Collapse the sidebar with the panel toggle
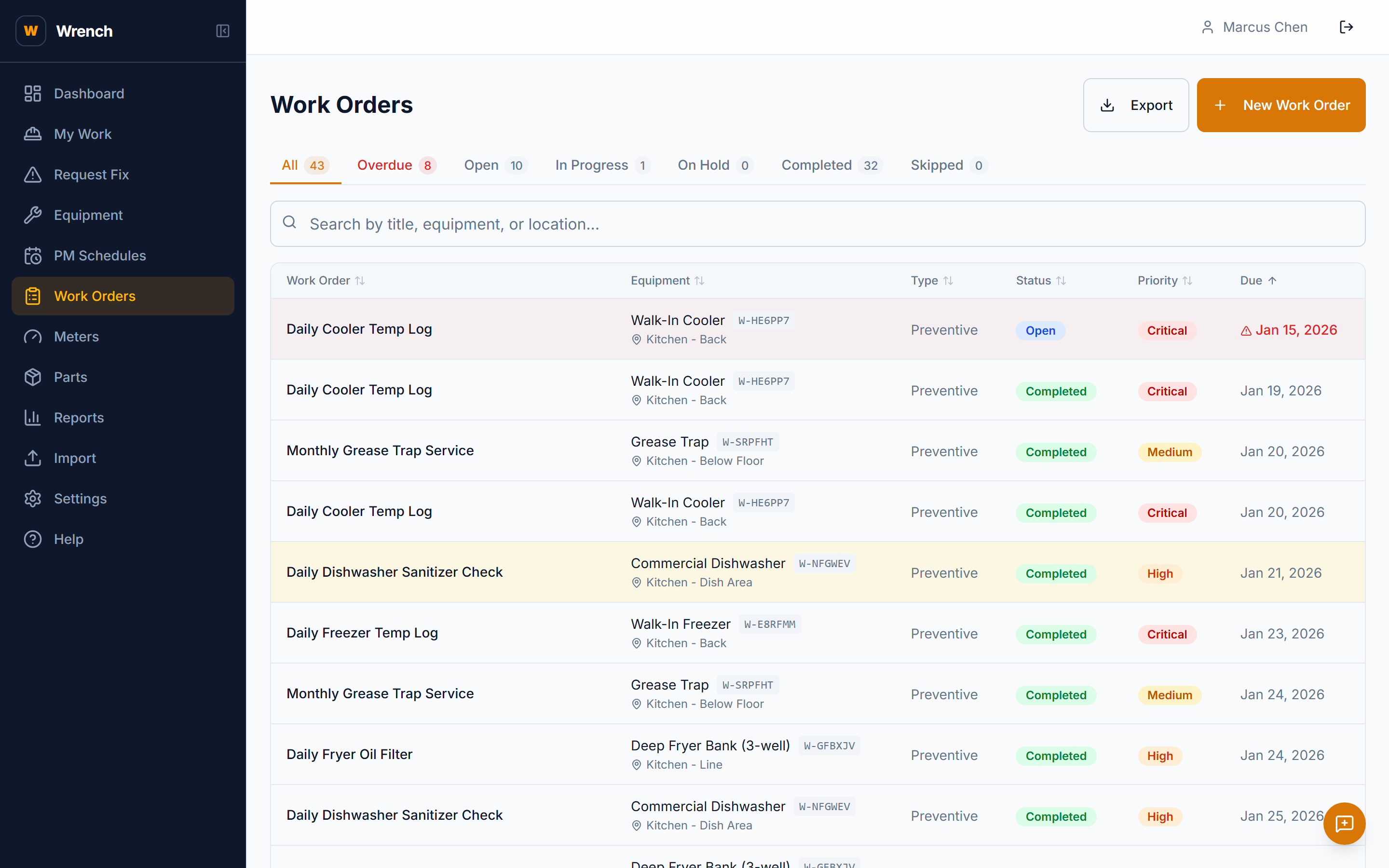The image size is (1389, 868). (223, 31)
